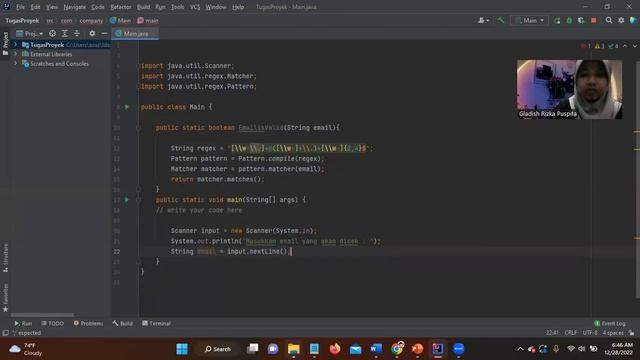Image resolution: width=640 pixels, height=360 pixels.
Task: Open the Window menu
Action: click(216, 7)
